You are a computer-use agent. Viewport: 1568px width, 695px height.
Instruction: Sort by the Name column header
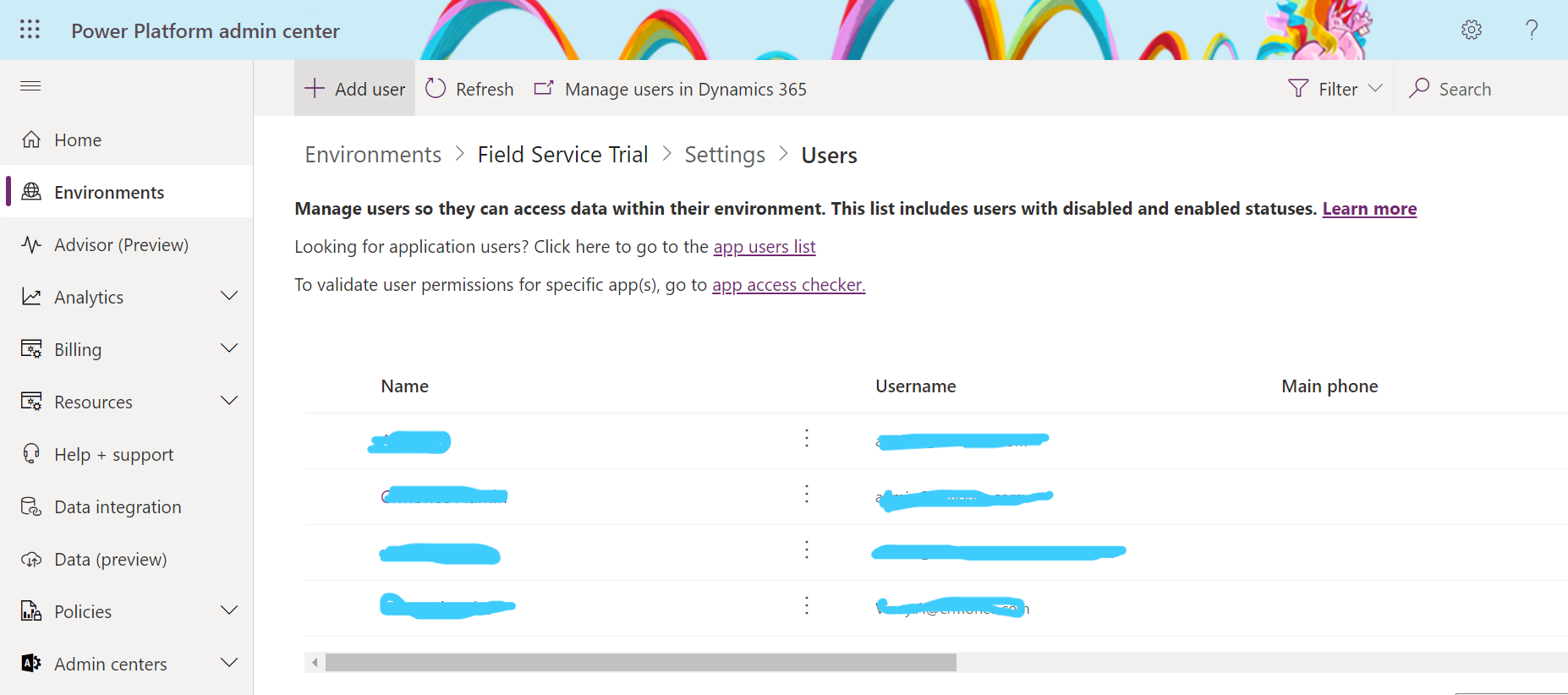click(404, 386)
